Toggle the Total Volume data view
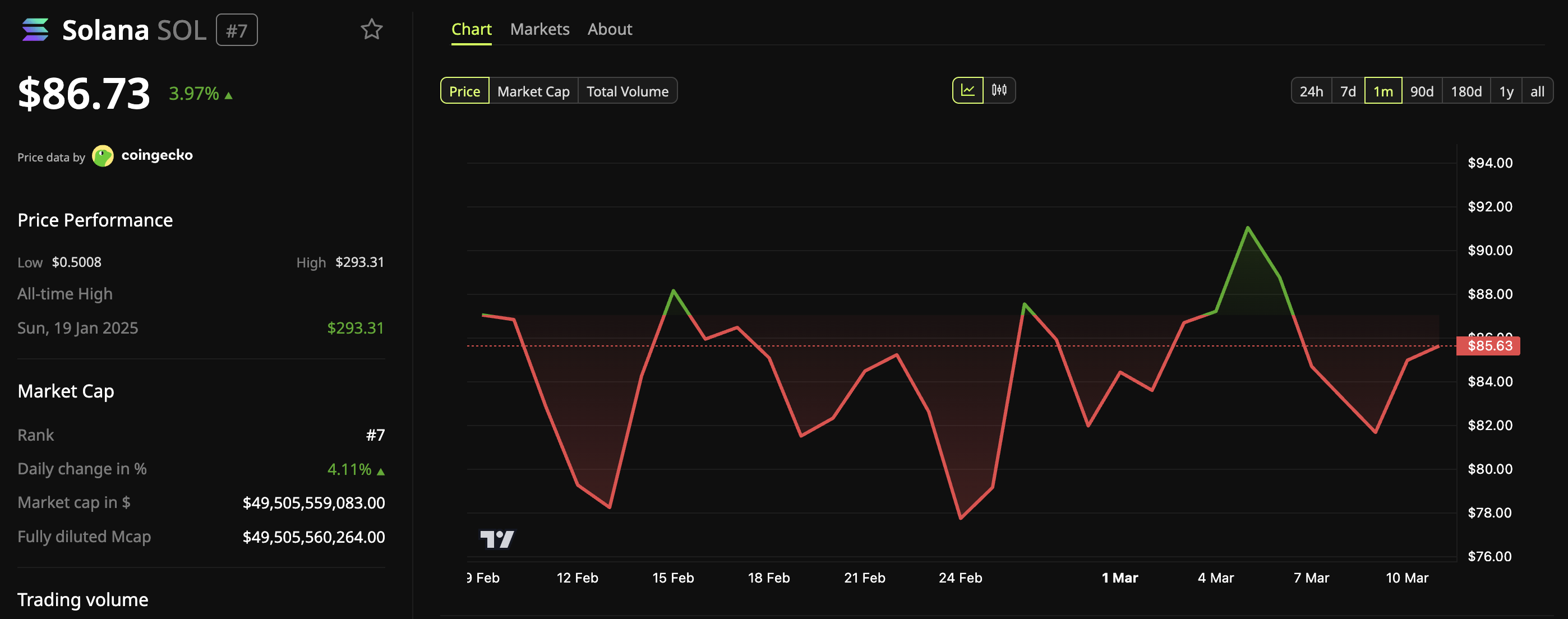The width and height of the screenshot is (1568, 619). (628, 91)
